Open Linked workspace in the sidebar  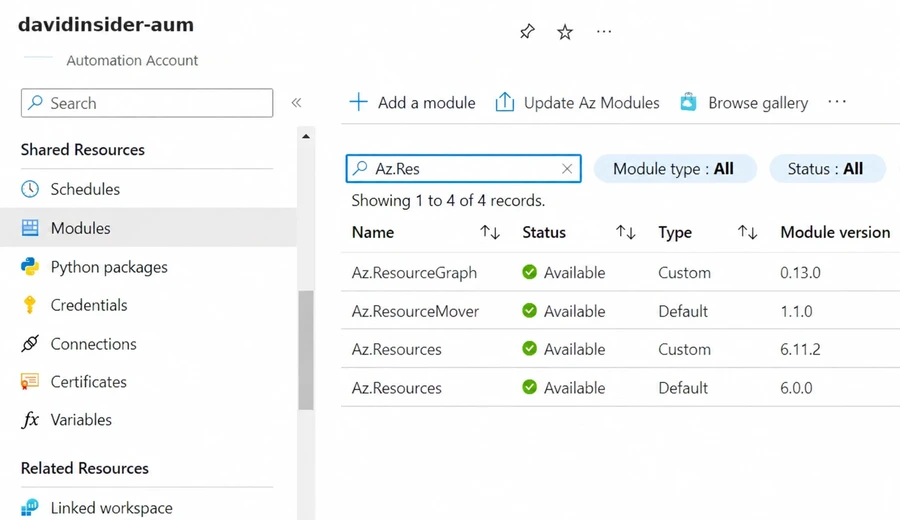point(111,508)
